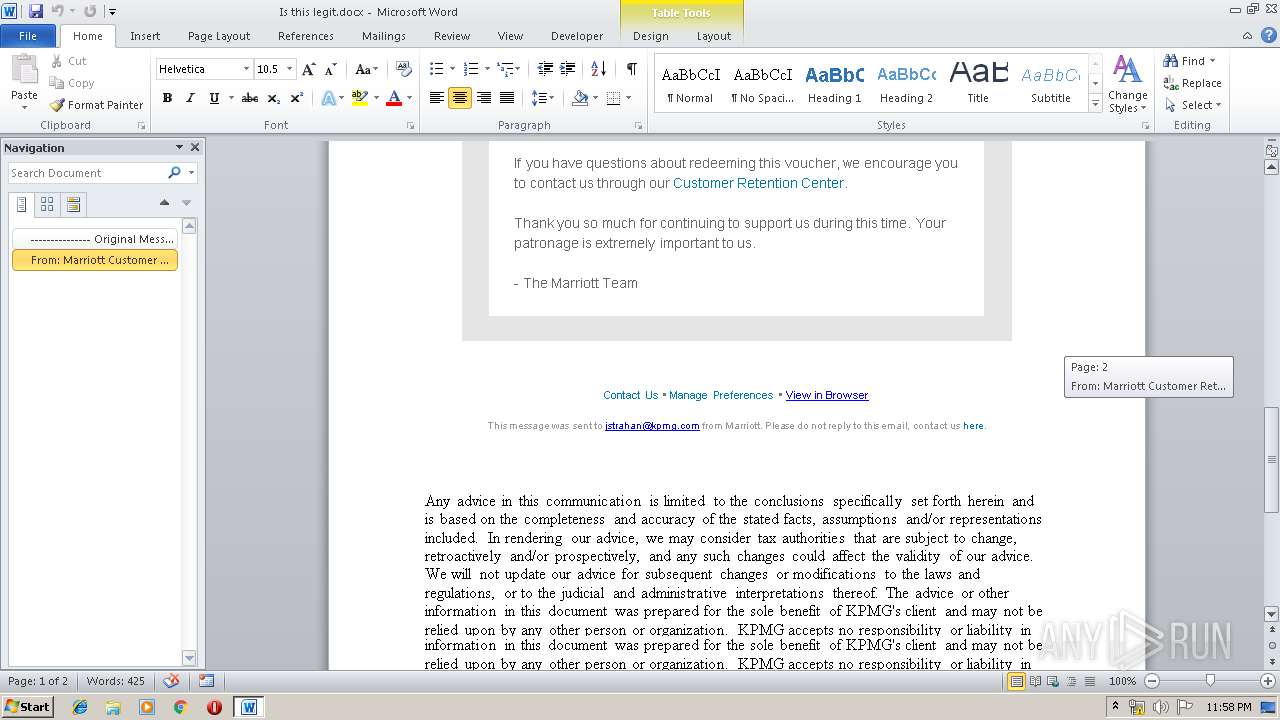The width and height of the screenshot is (1280, 720).
Task: Shrink font size icon
Action: (x=330, y=69)
